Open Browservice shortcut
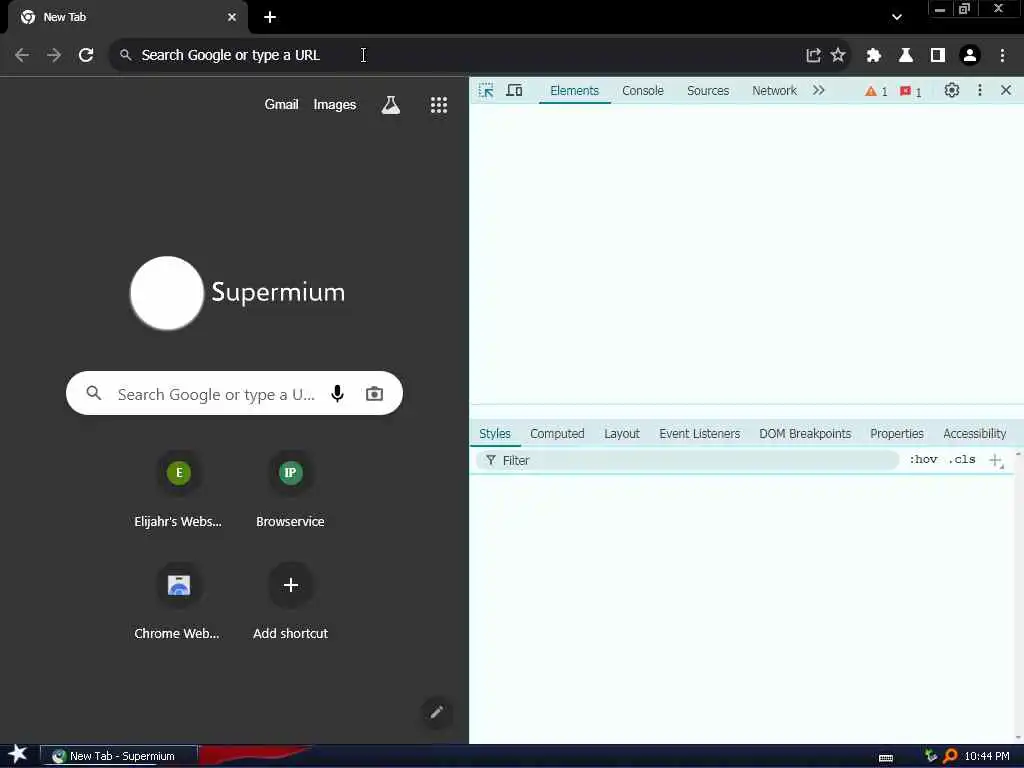Viewport: 1024px width, 768px height. [291, 490]
